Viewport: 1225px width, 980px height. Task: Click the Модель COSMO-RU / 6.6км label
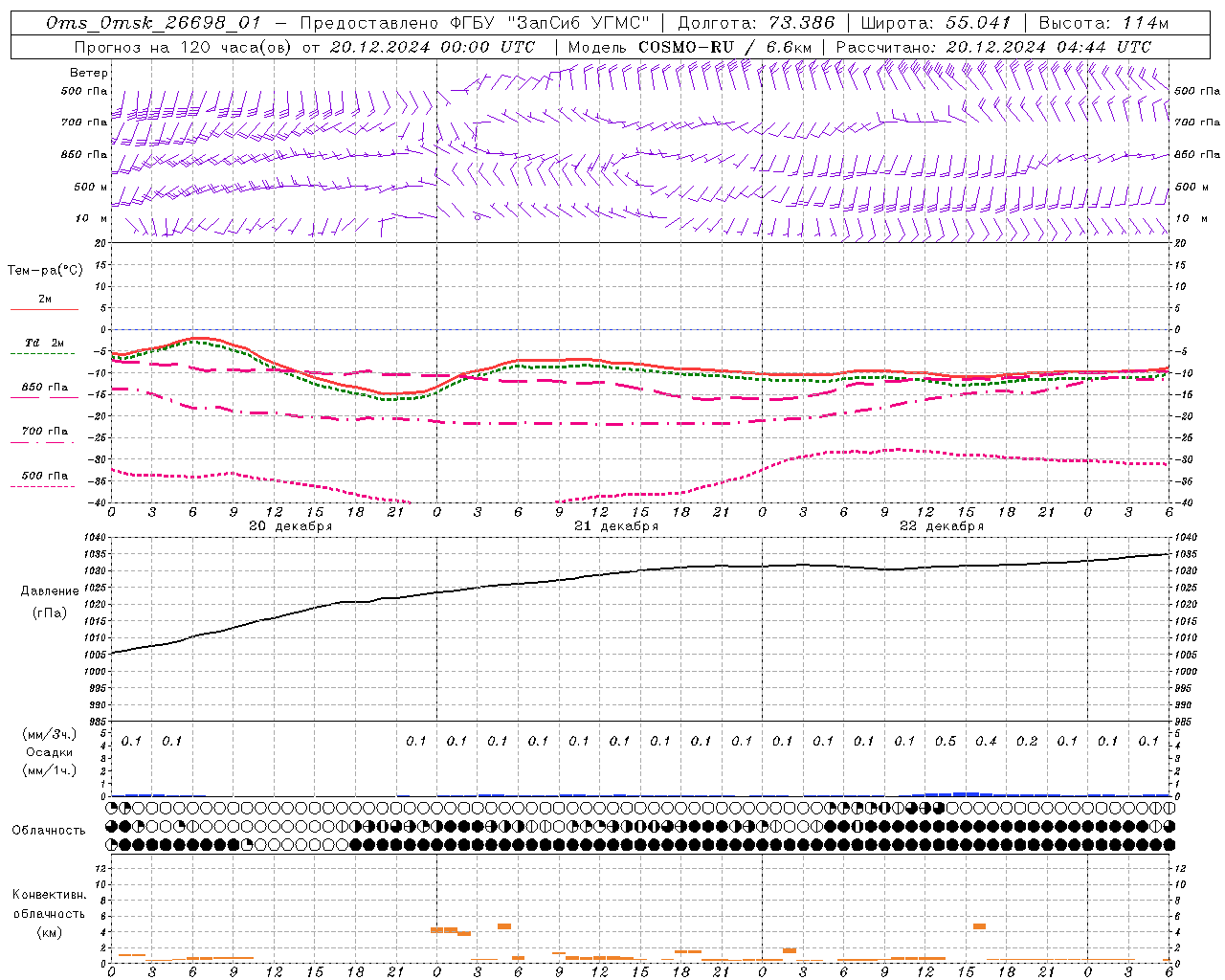click(690, 47)
